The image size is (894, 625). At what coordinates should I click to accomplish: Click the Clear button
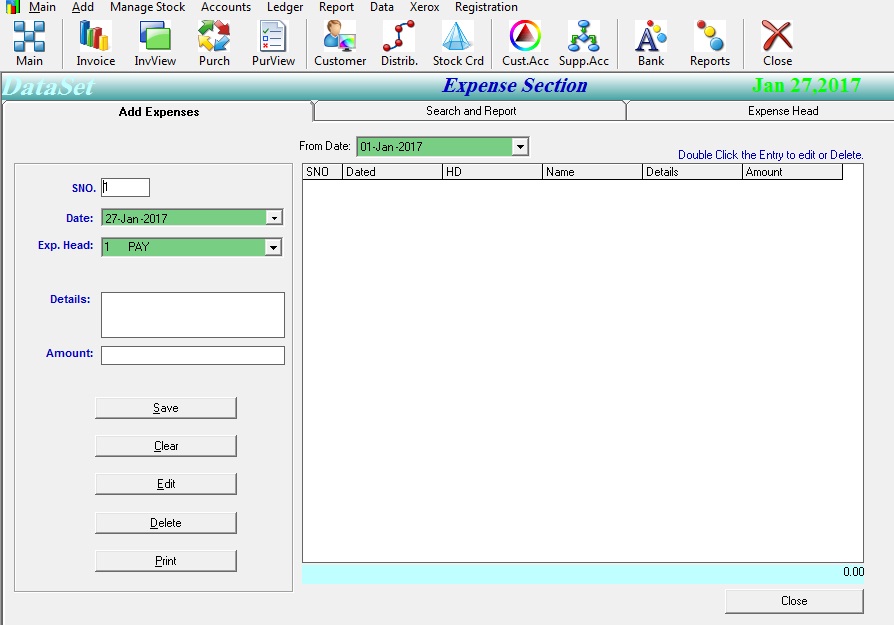(166, 446)
